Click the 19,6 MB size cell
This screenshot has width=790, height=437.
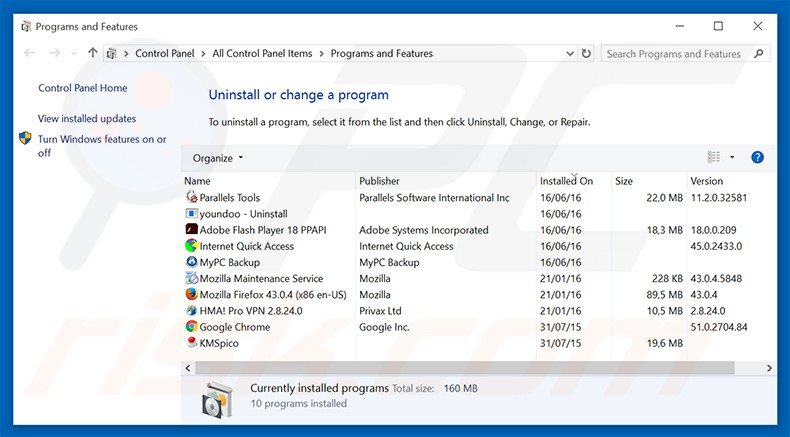coord(665,343)
